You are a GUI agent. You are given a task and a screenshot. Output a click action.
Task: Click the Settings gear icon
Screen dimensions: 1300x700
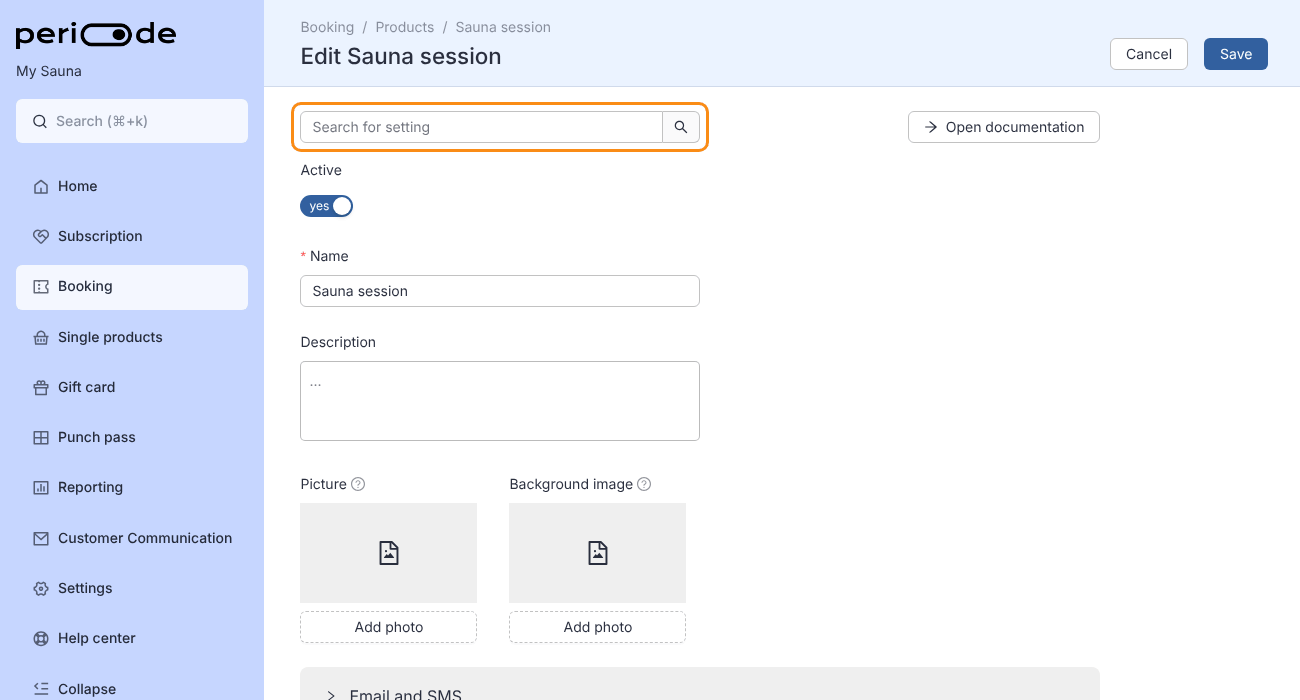(41, 588)
